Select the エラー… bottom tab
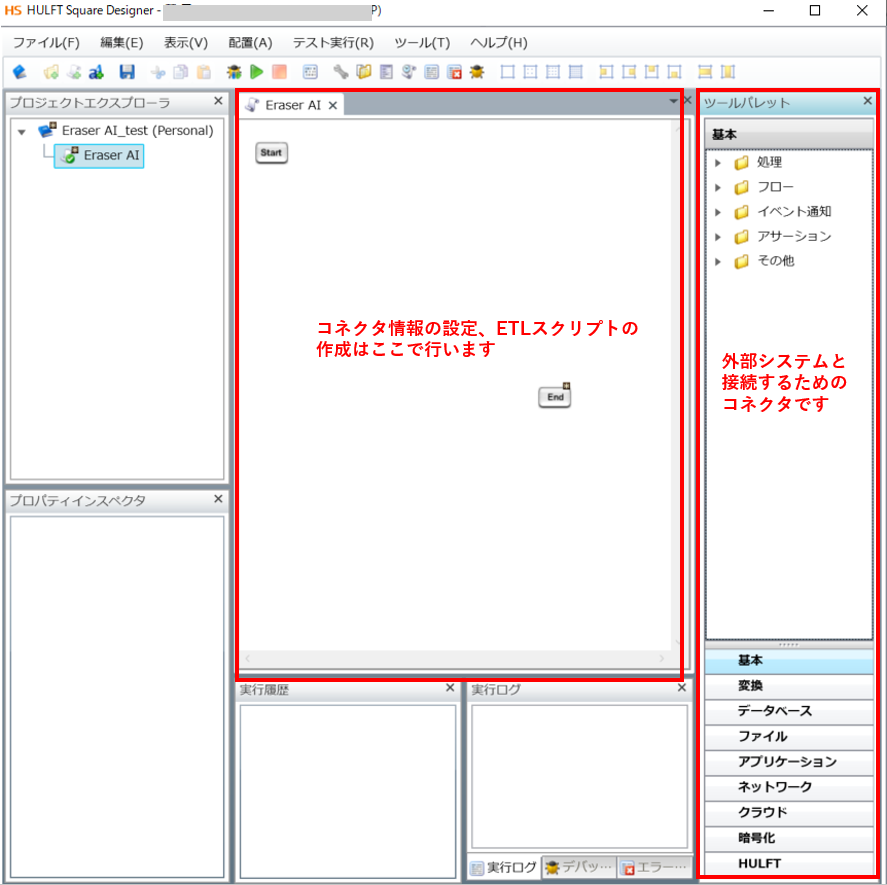Image resolution: width=887 pixels, height=885 pixels. tap(655, 867)
